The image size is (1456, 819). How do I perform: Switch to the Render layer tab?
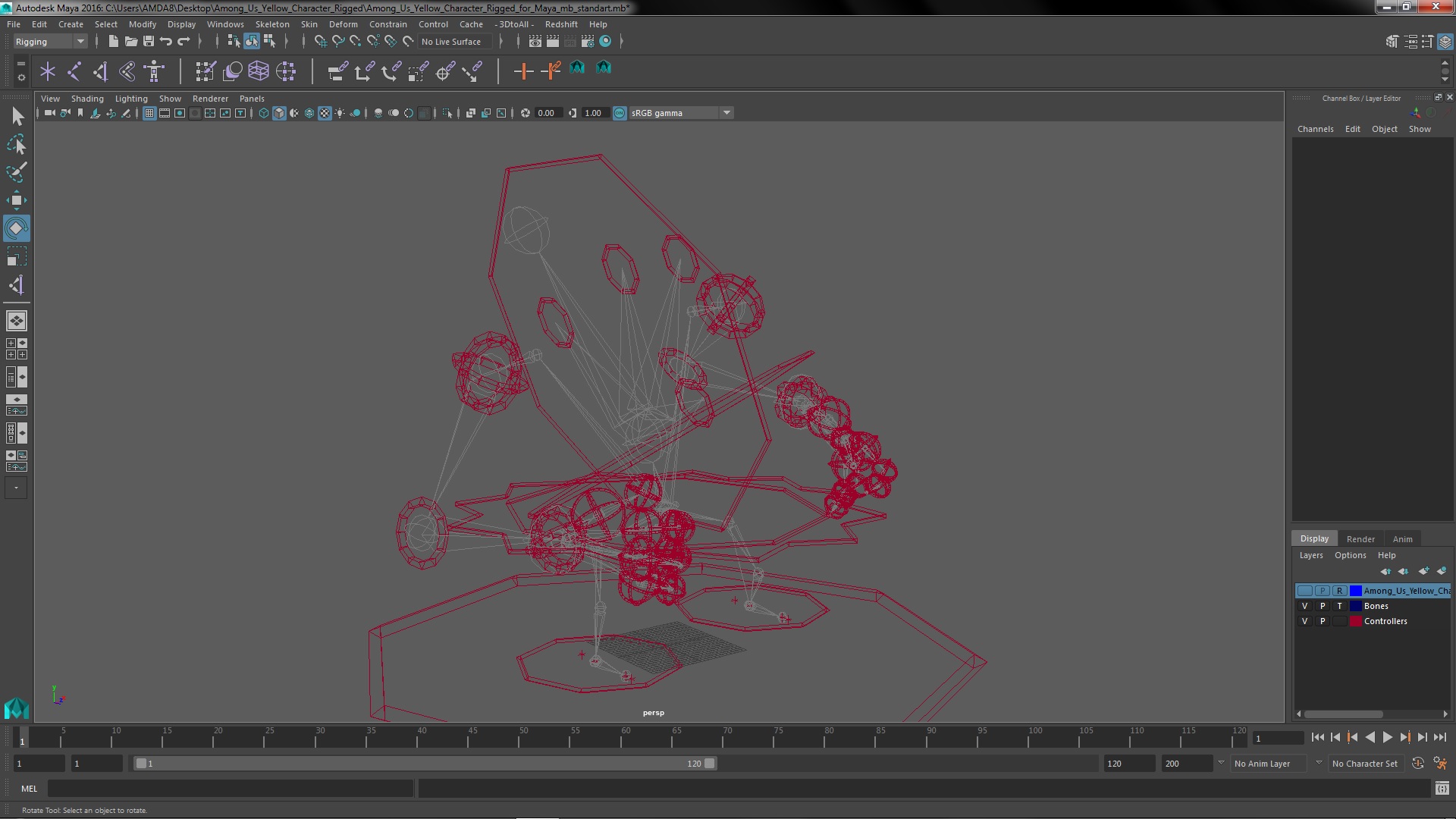[1360, 539]
